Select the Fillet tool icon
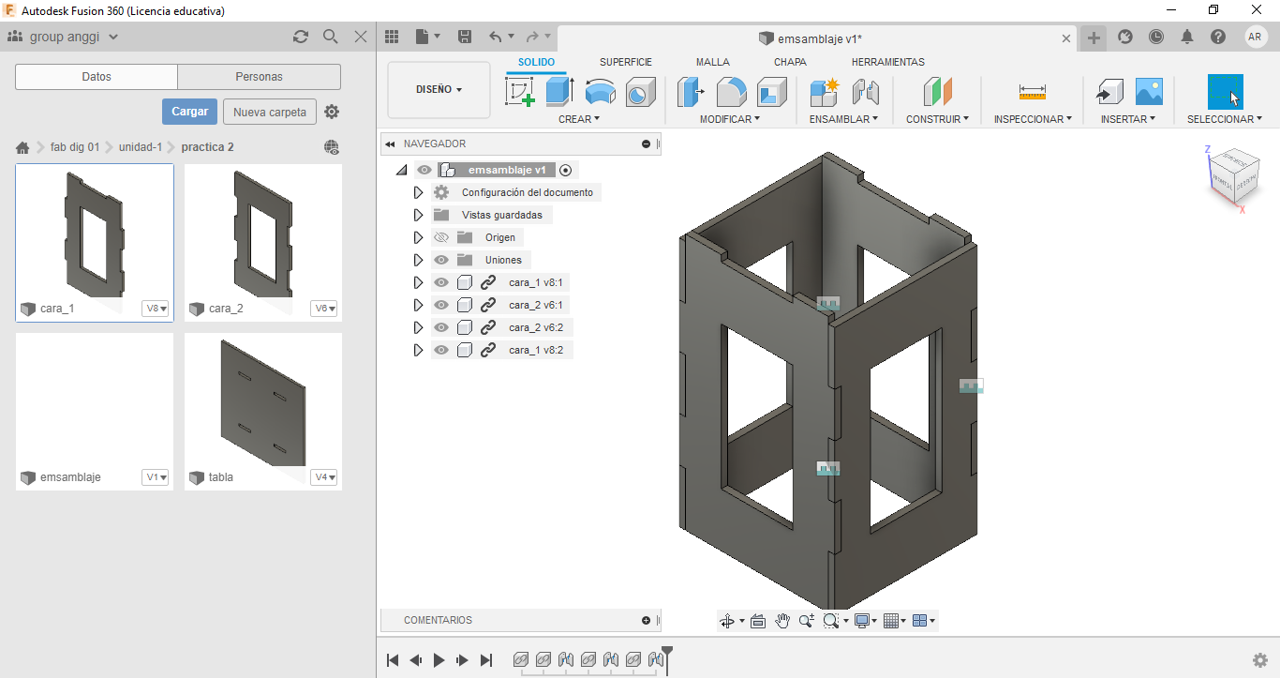The image size is (1280, 678). pyautogui.click(x=731, y=92)
